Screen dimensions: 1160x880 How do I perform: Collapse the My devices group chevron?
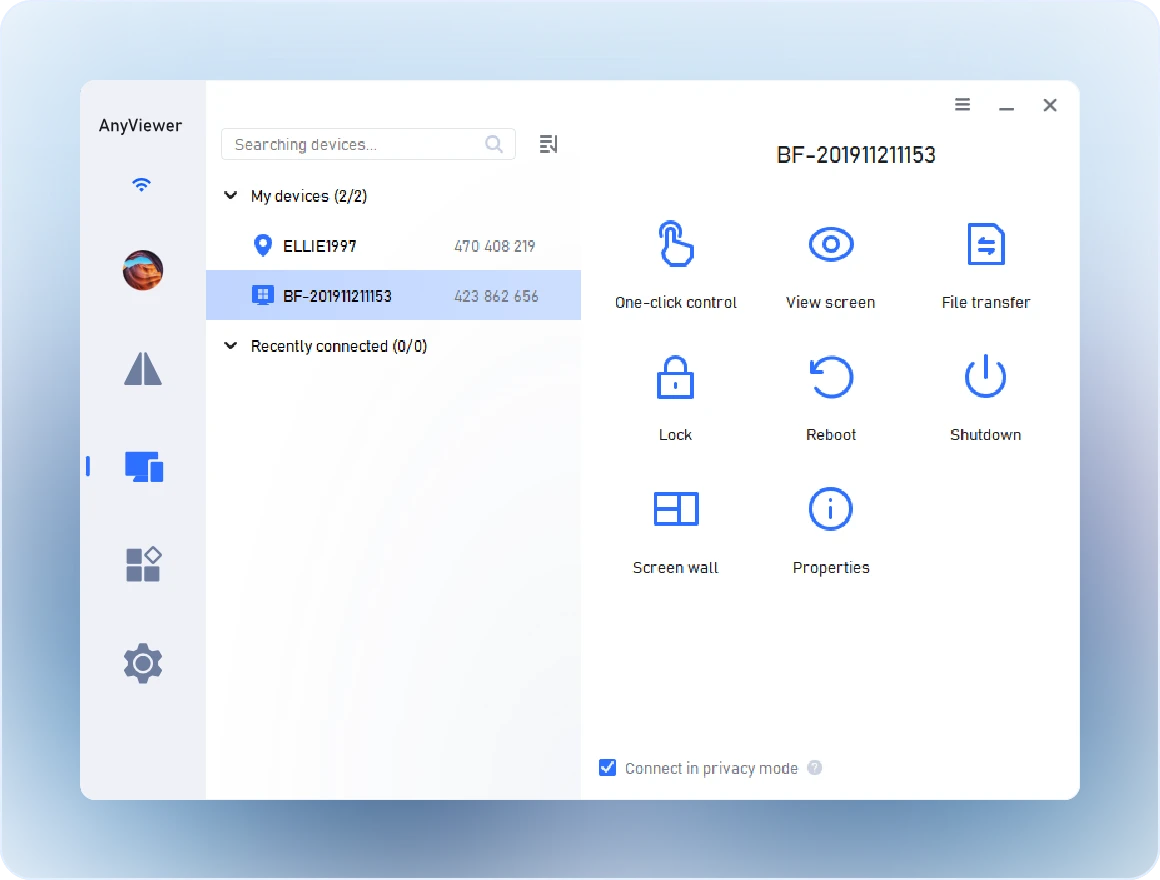click(231, 195)
